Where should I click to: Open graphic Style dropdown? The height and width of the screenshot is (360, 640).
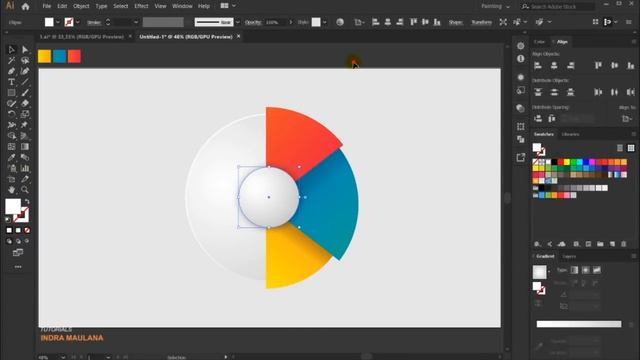click(324, 22)
